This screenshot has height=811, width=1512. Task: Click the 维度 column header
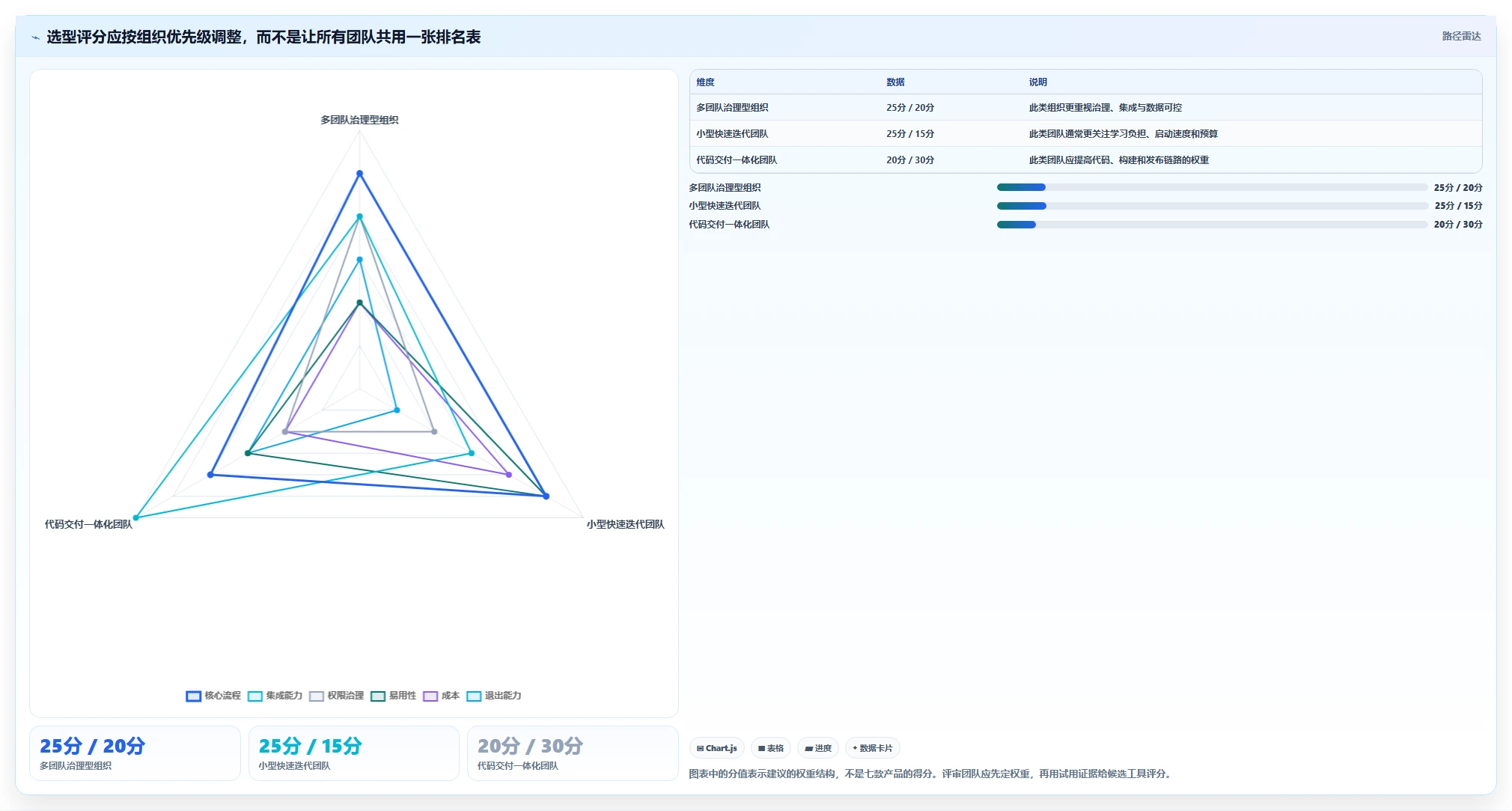click(x=705, y=82)
